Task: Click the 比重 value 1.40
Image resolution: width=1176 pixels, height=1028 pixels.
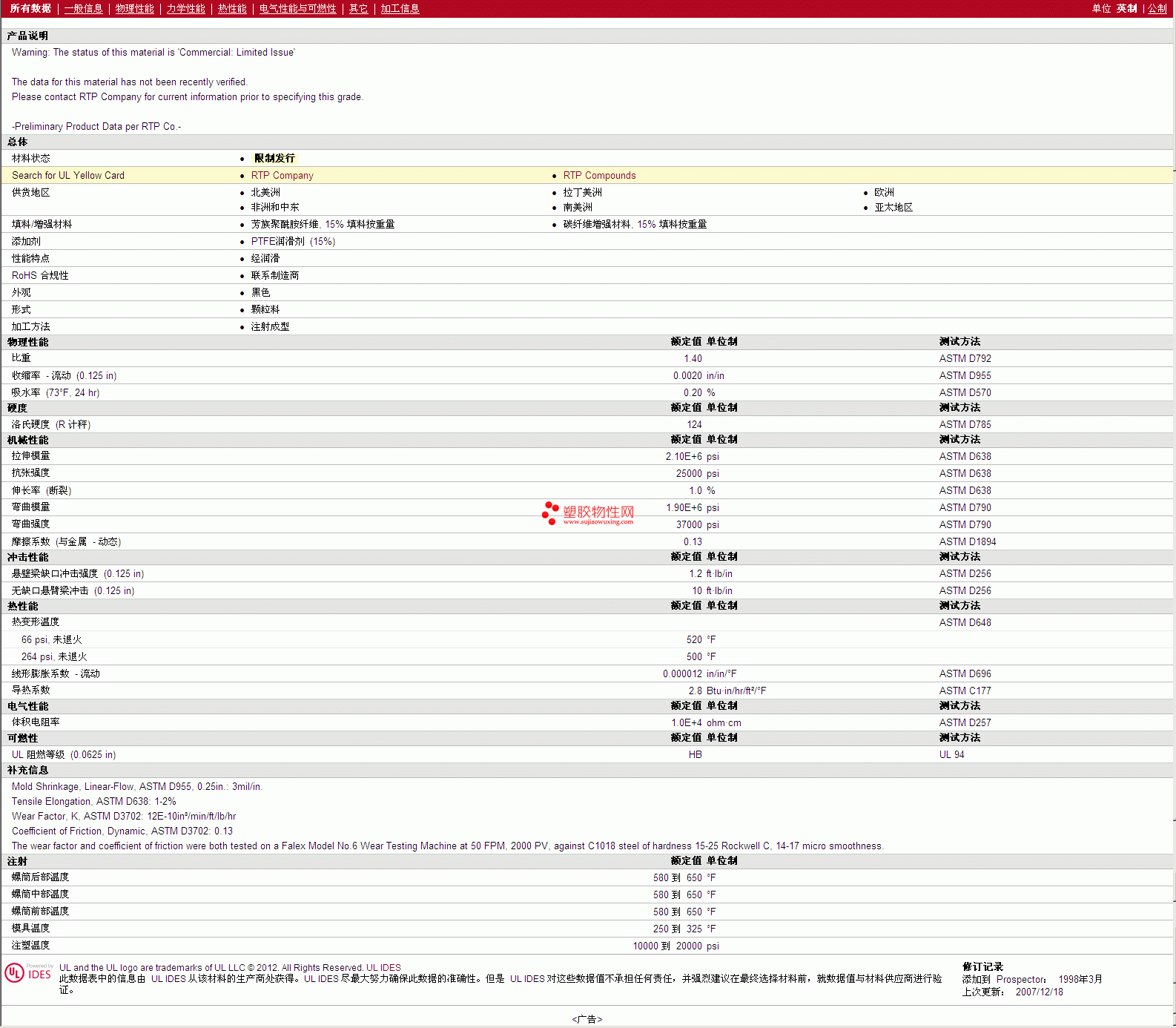Action: click(693, 359)
